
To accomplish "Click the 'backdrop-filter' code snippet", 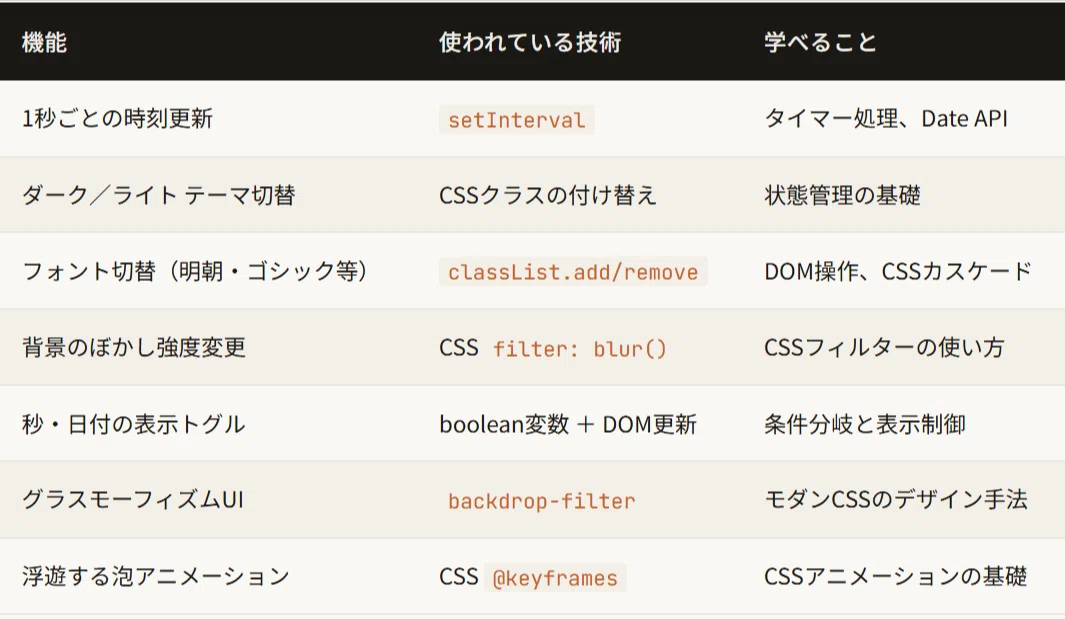I will tap(541, 501).
